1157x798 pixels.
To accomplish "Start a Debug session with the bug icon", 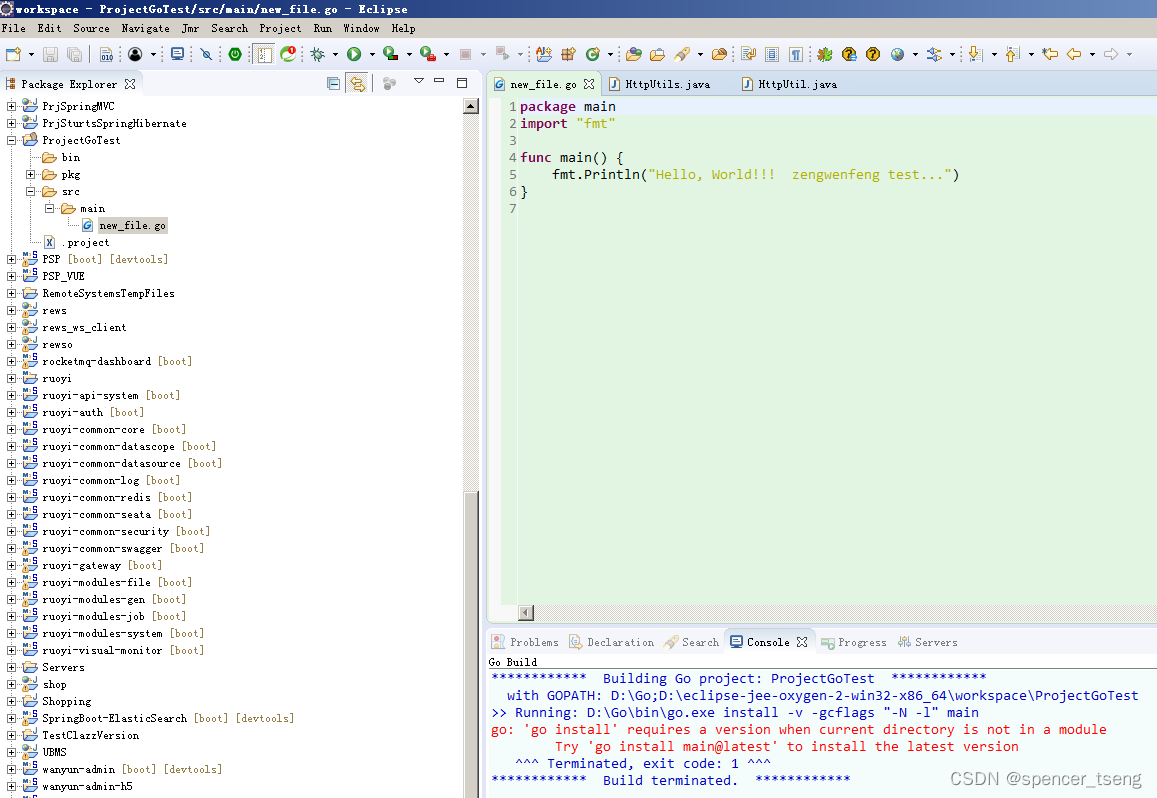I will [x=316, y=55].
